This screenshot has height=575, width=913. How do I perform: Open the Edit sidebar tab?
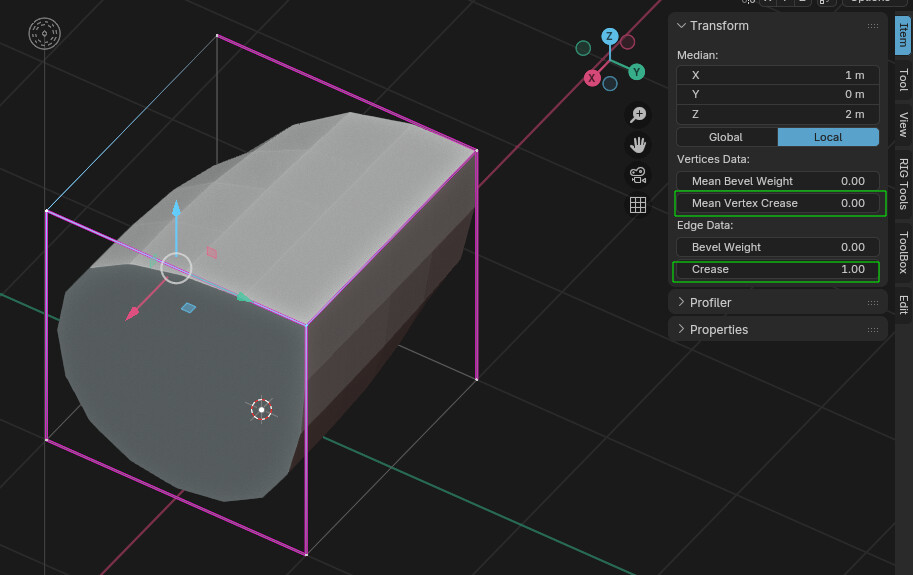click(x=903, y=304)
